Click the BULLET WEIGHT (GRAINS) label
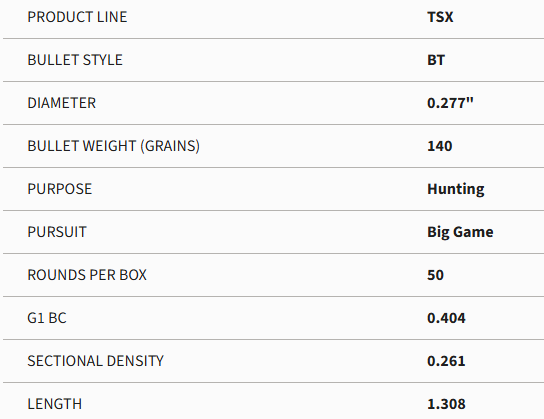 click(113, 146)
